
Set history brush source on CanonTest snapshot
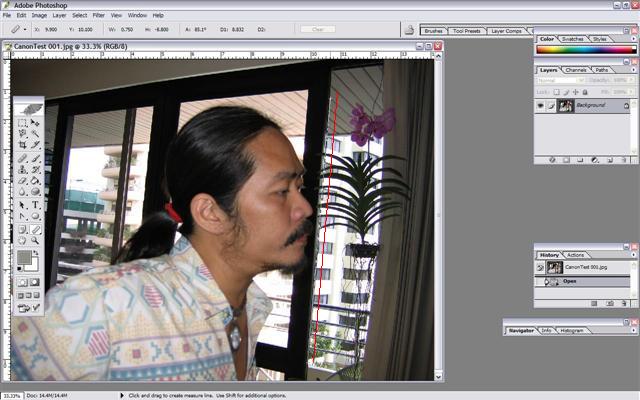click(x=541, y=268)
